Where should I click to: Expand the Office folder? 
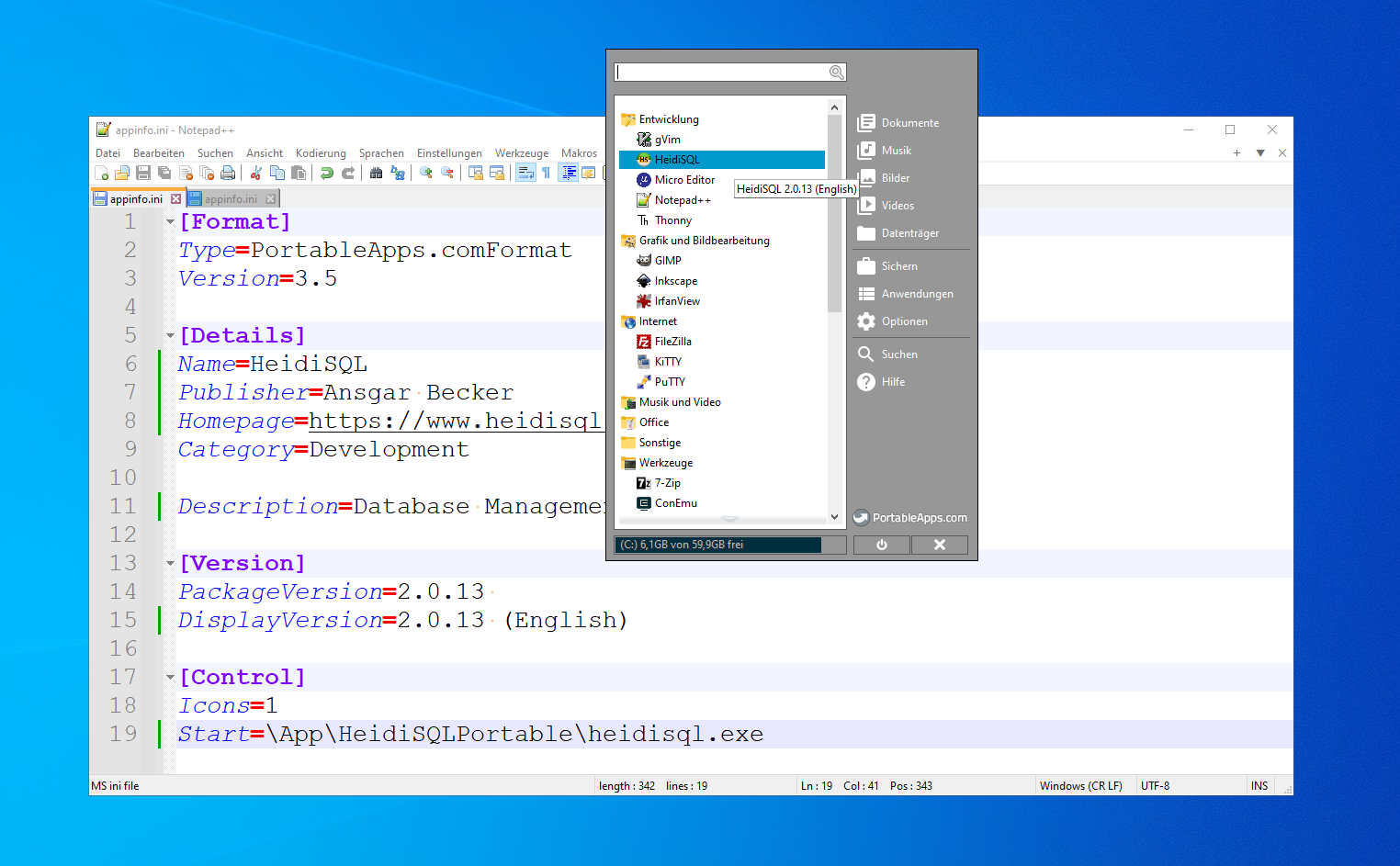coord(654,422)
